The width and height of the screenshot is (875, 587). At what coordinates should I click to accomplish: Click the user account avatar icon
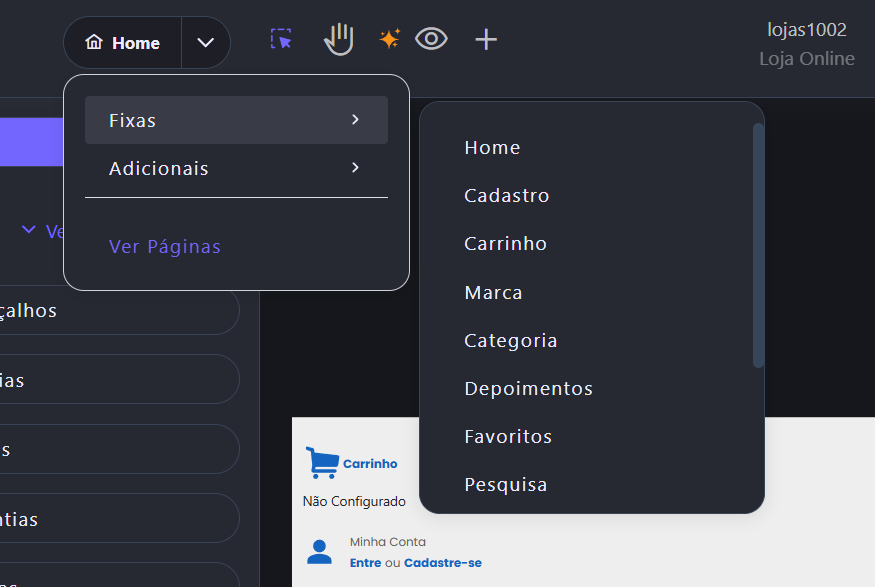[x=319, y=551]
